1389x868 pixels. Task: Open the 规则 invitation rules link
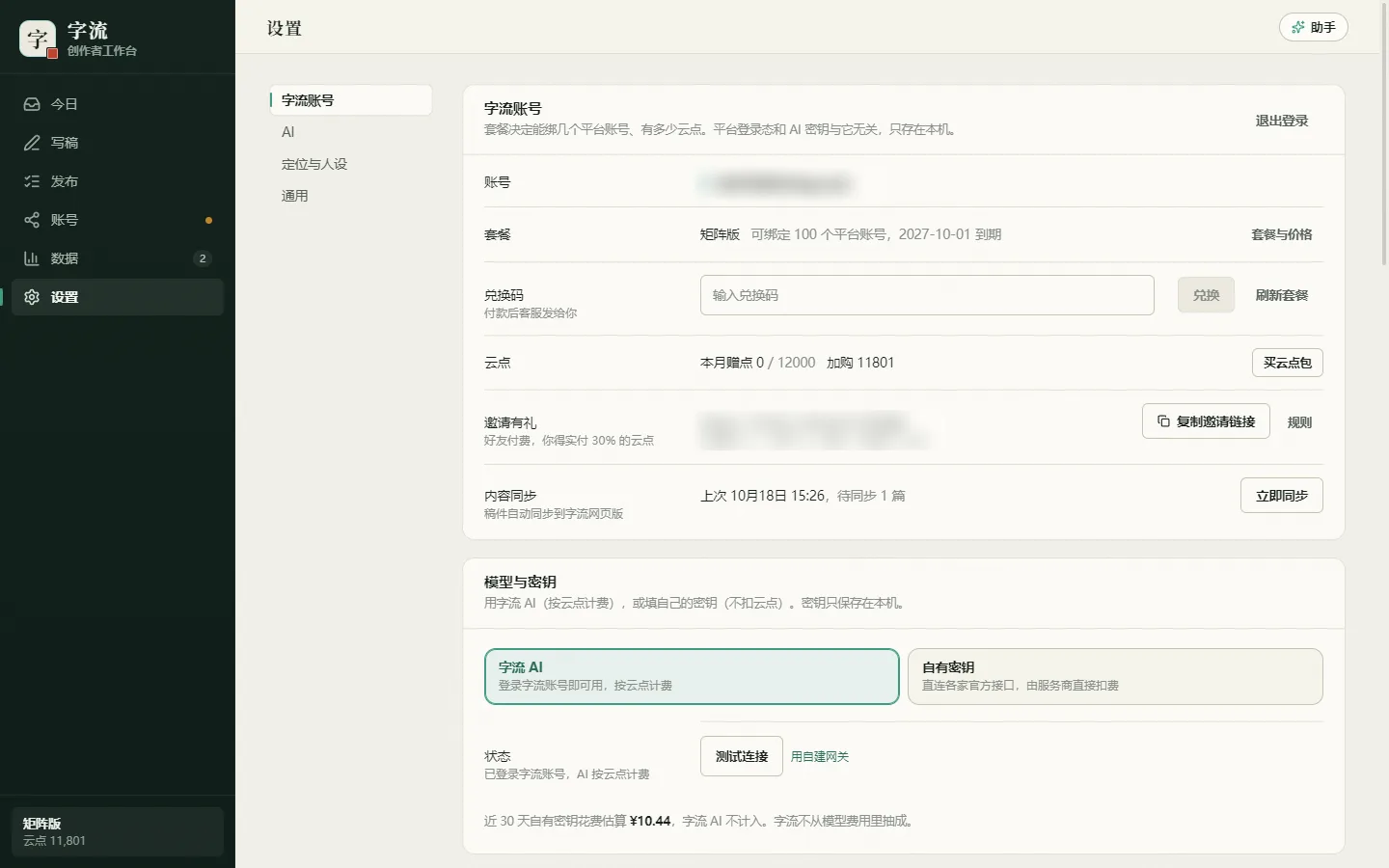[1299, 422]
